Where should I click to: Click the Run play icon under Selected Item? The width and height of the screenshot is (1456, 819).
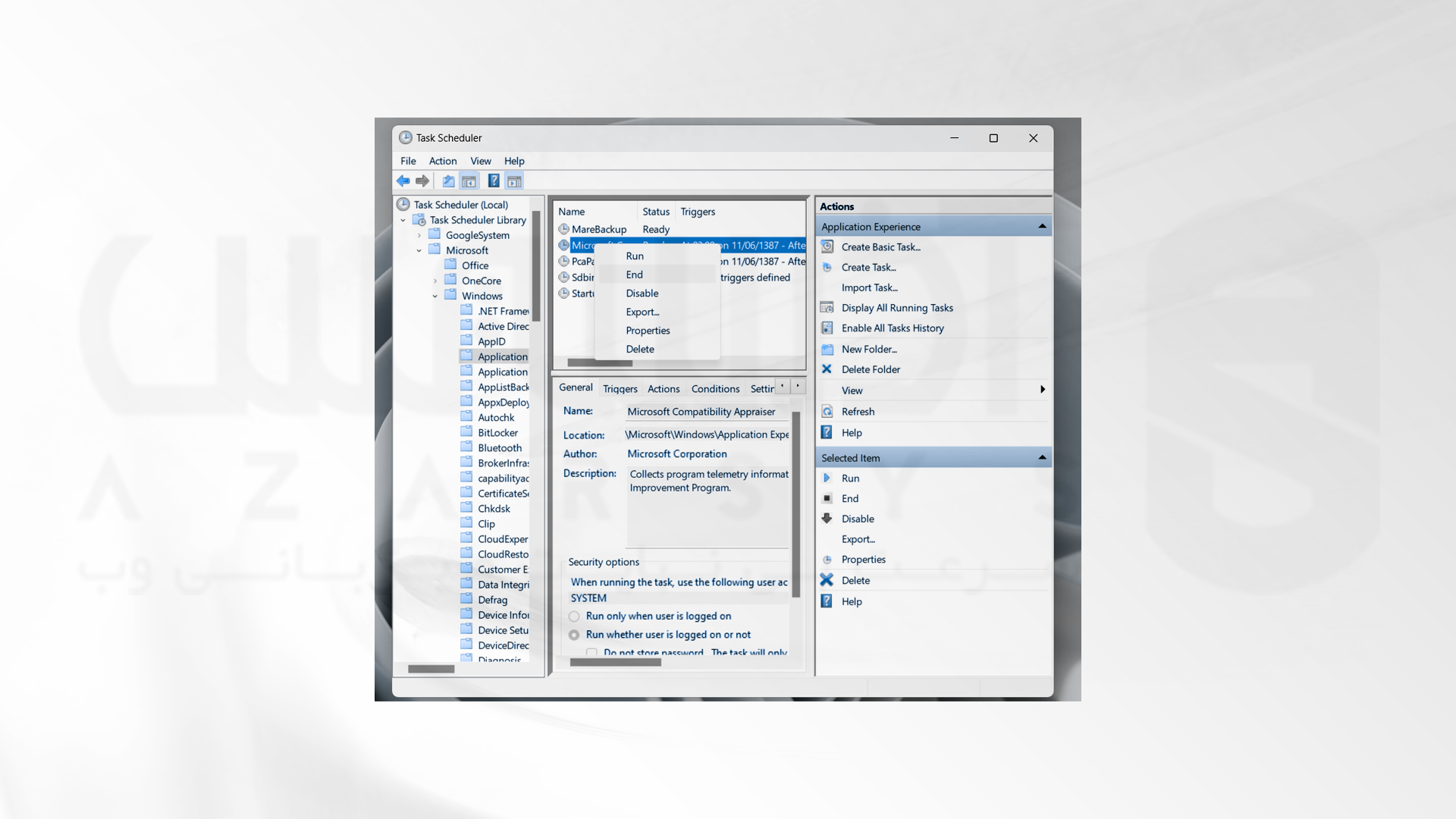click(827, 479)
